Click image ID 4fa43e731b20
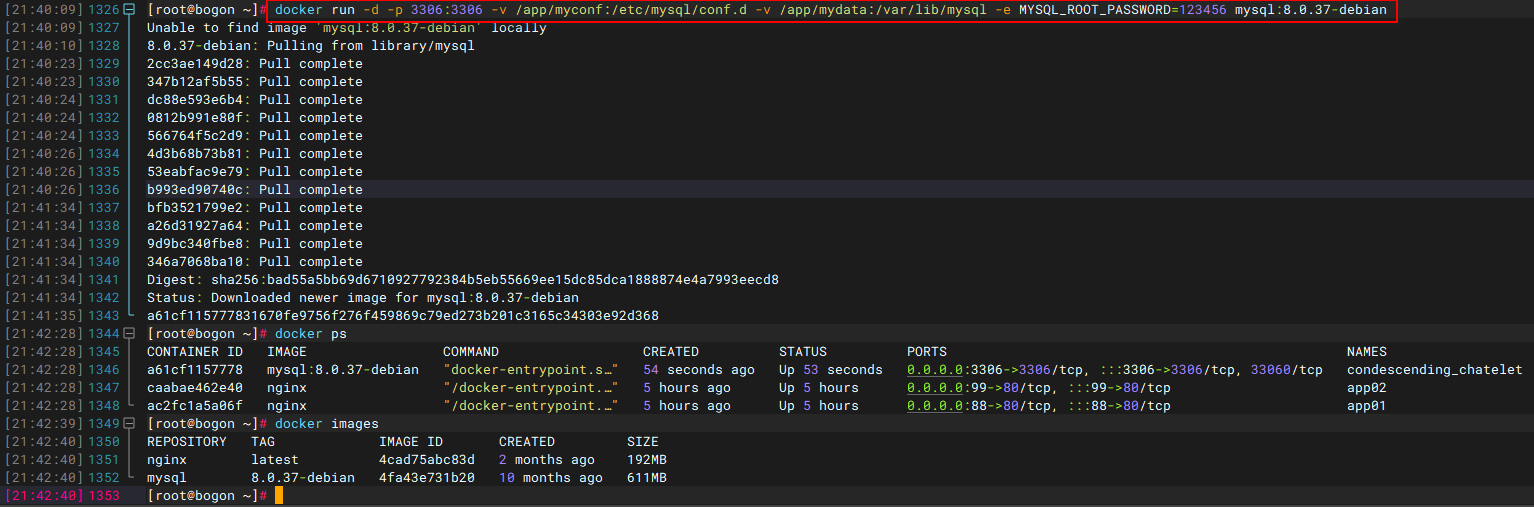This screenshot has width=1534, height=507. pos(427,478)
